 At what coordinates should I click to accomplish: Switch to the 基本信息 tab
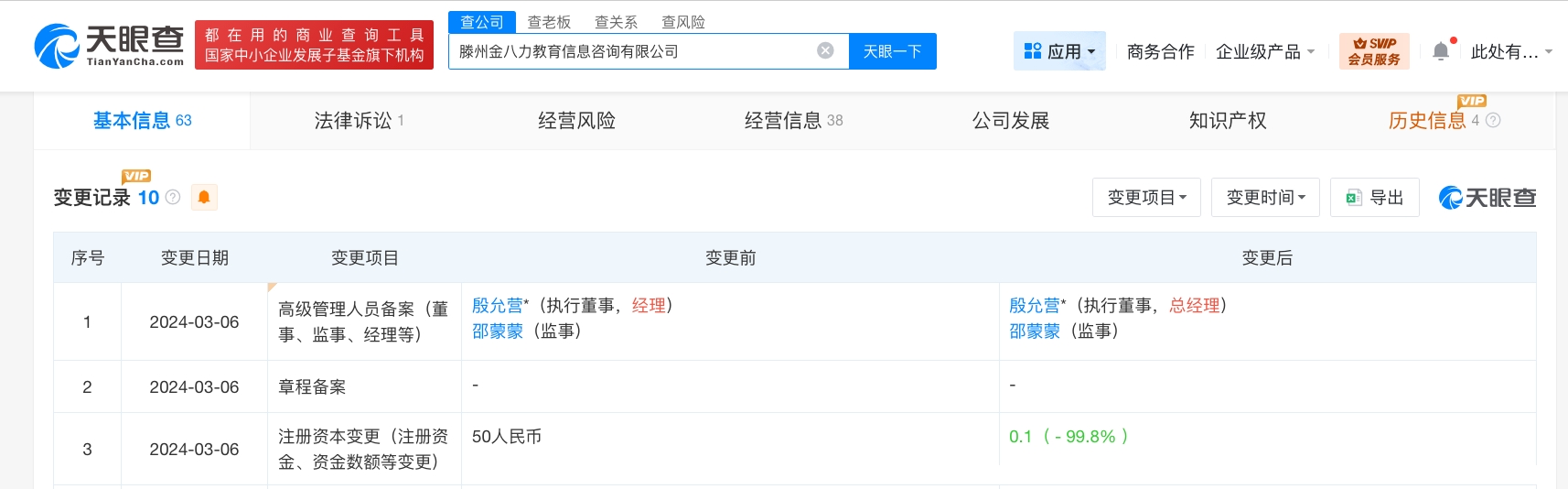142,120
